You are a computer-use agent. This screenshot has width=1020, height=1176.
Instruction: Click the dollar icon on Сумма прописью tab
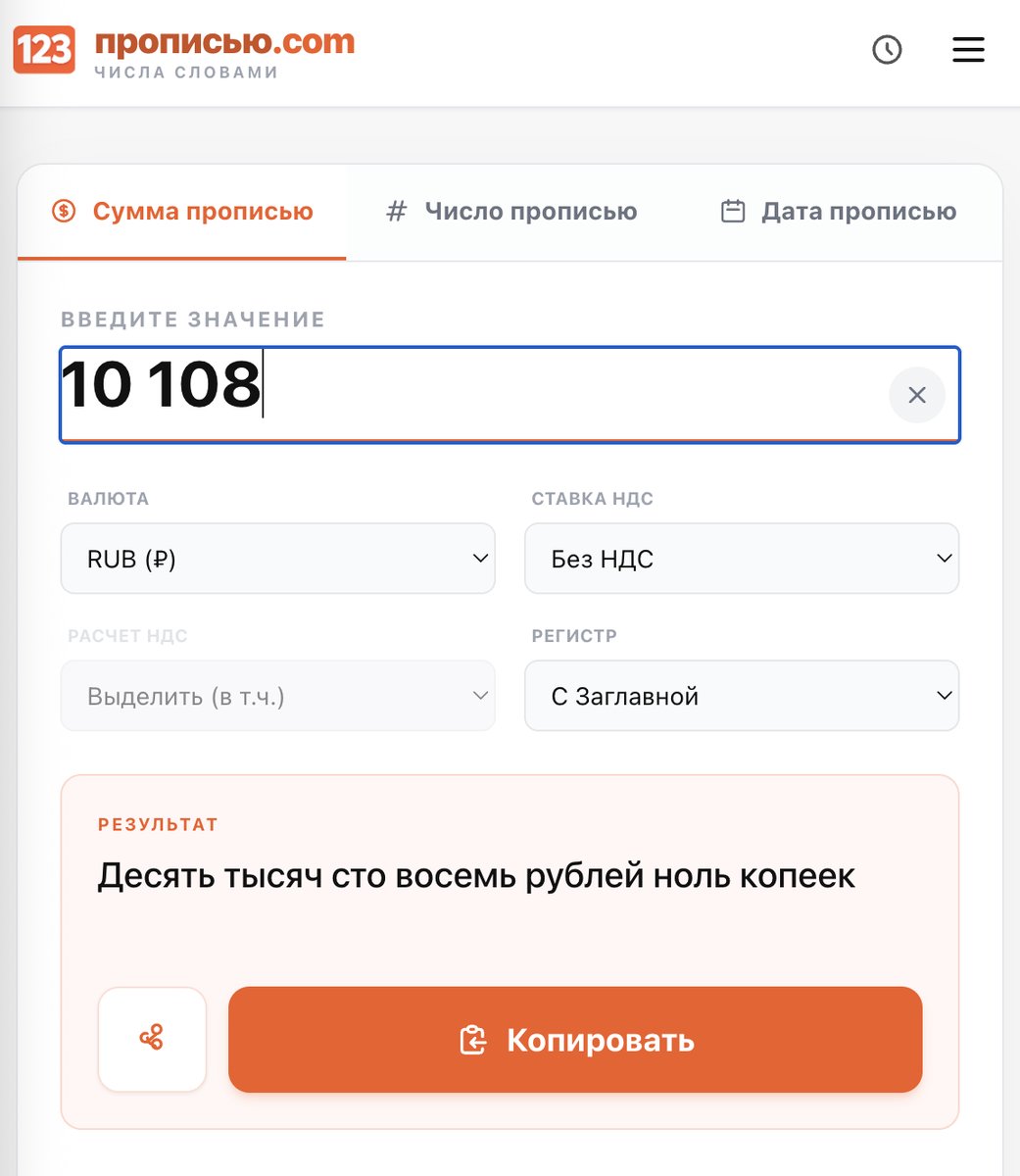[62, 211]
